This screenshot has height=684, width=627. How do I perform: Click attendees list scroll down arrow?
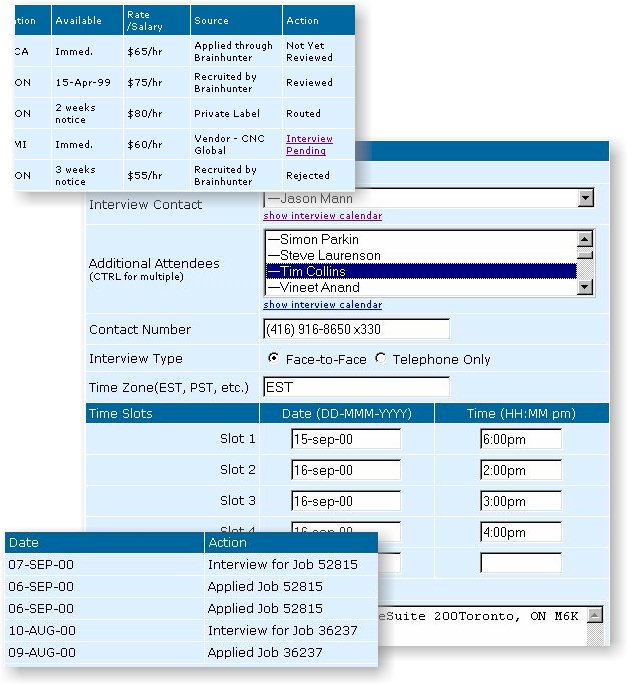click(x=585, y=287)
